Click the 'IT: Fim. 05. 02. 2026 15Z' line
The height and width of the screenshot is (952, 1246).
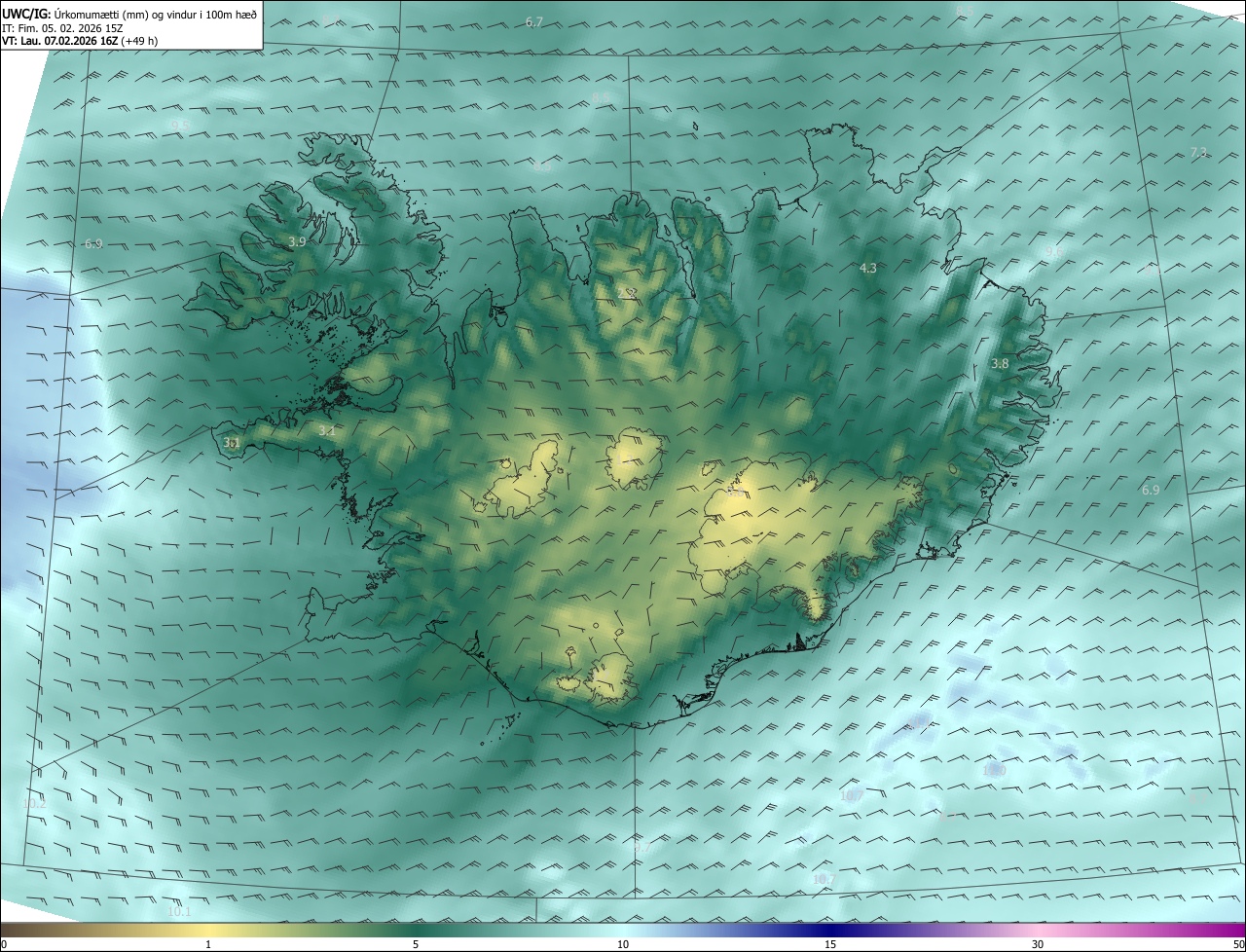[x=61, y=28]
